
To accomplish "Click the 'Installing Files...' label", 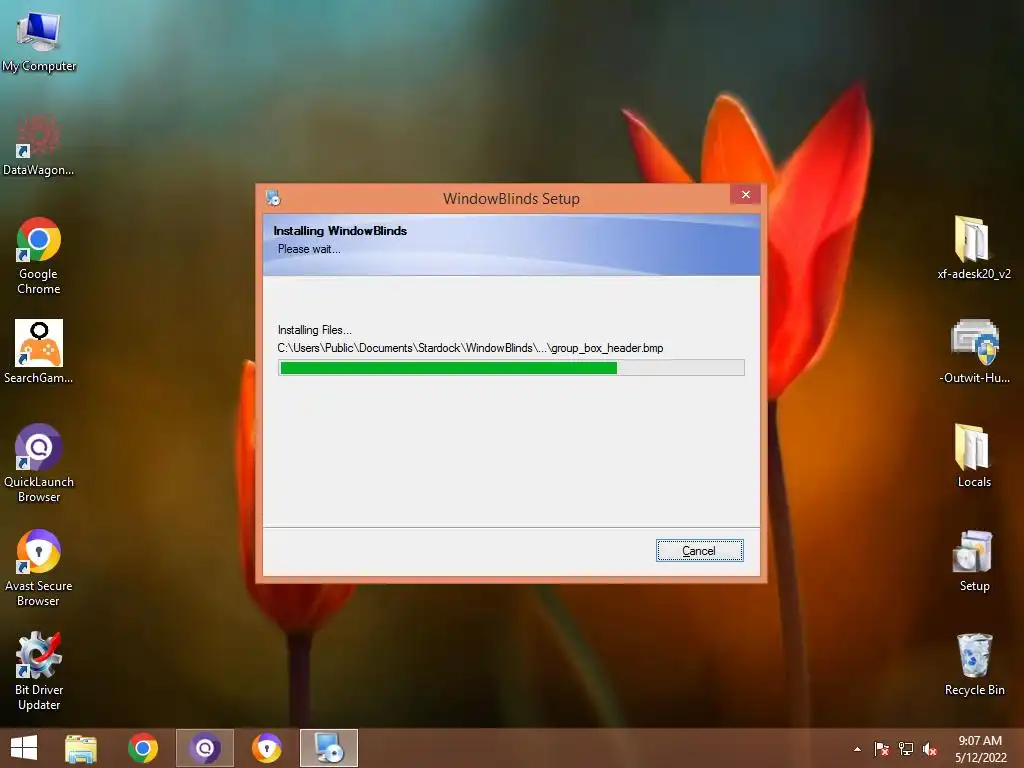I will (314, 330).
